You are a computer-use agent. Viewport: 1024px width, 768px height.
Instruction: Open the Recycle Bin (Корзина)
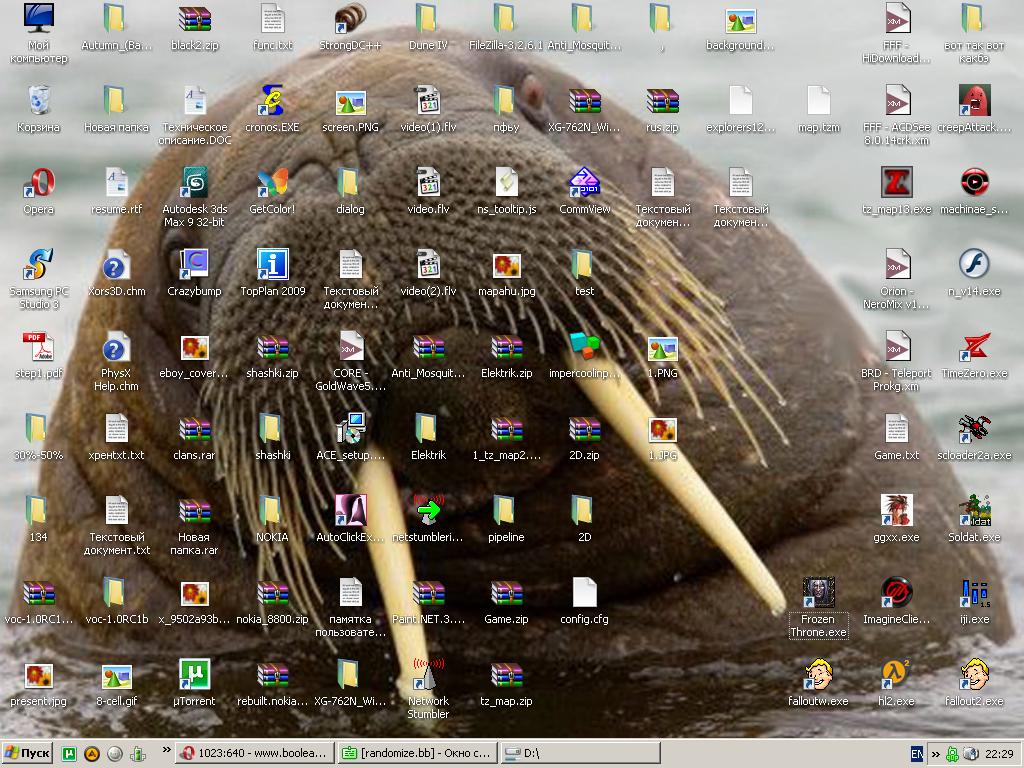(x=38, y=102)
